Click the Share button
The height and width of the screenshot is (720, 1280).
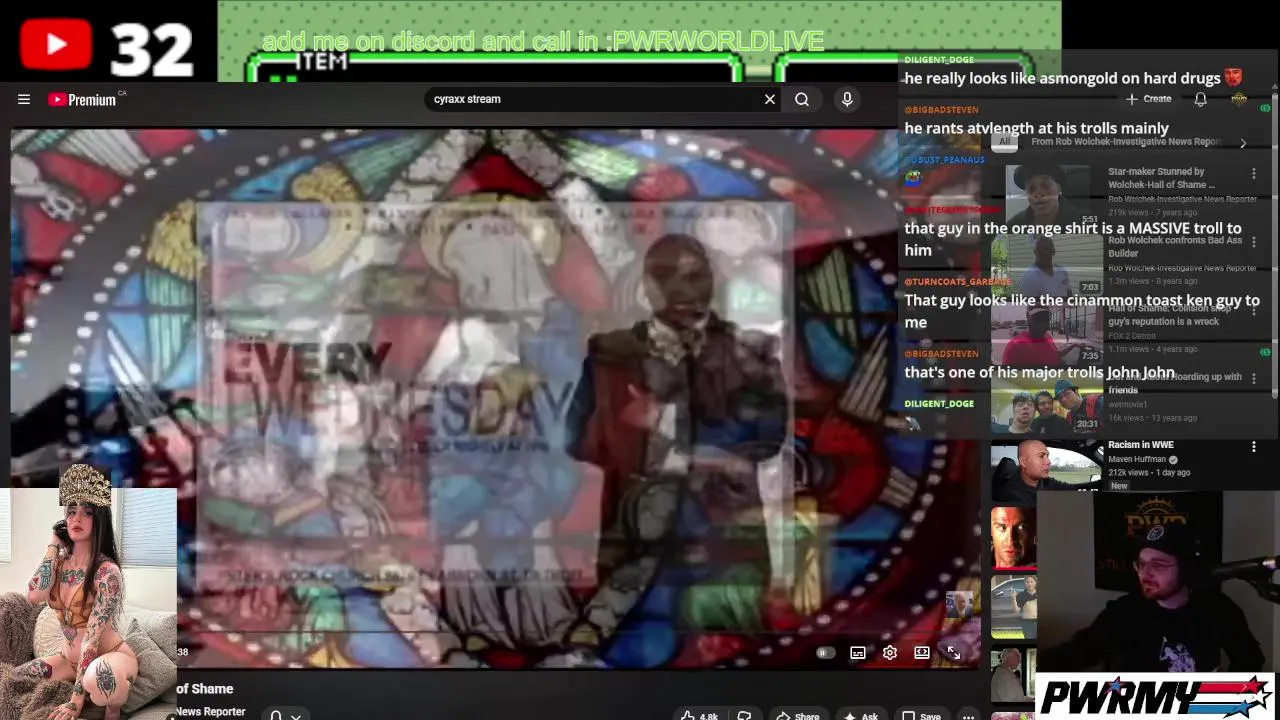tap(798, 715)
